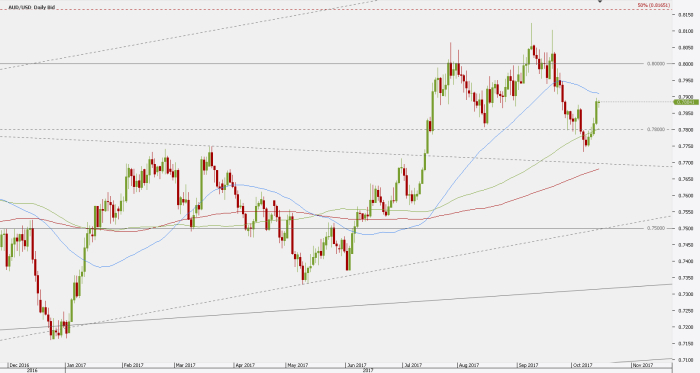Image resolution: width=700 pixels, height=373 pixels.
Task: Click the latest green candlestick on chart
Action: pos(597,112)
